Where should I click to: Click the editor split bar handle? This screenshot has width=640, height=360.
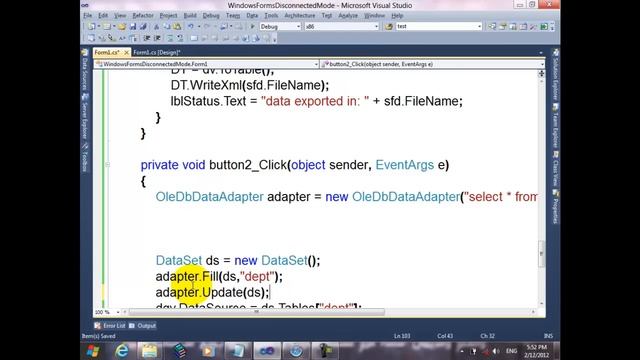pyautogui.click(x=541, y=73)
